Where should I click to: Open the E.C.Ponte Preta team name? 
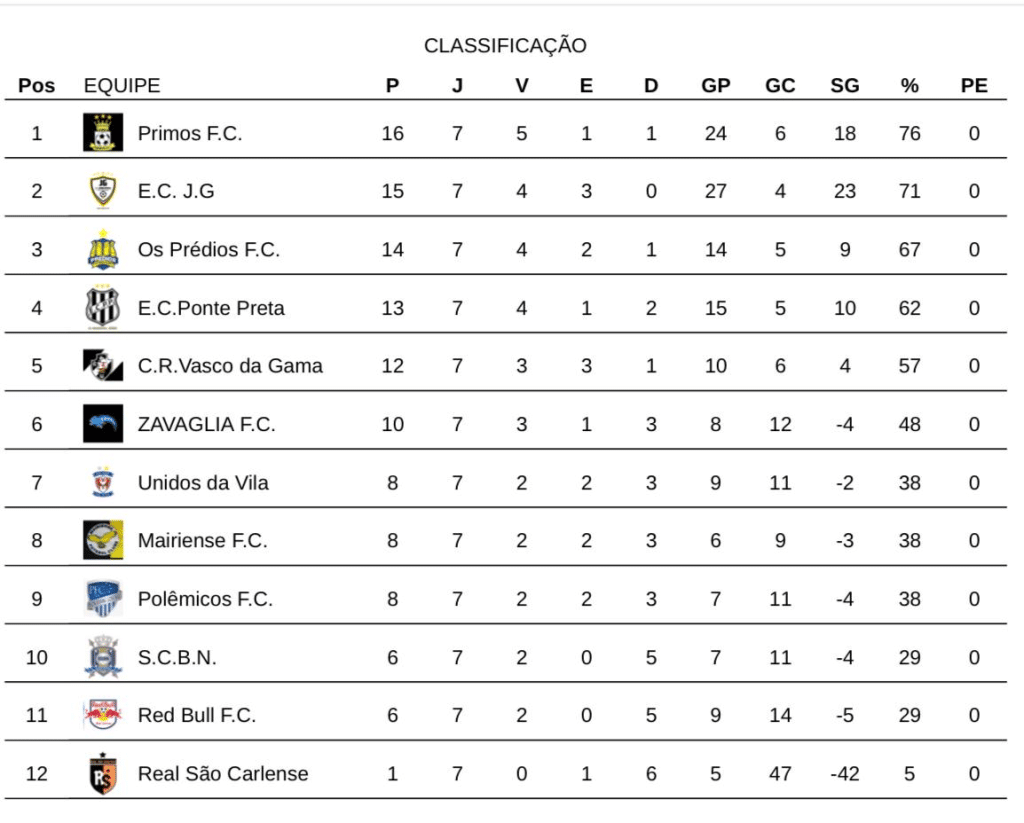click(211, 308)
